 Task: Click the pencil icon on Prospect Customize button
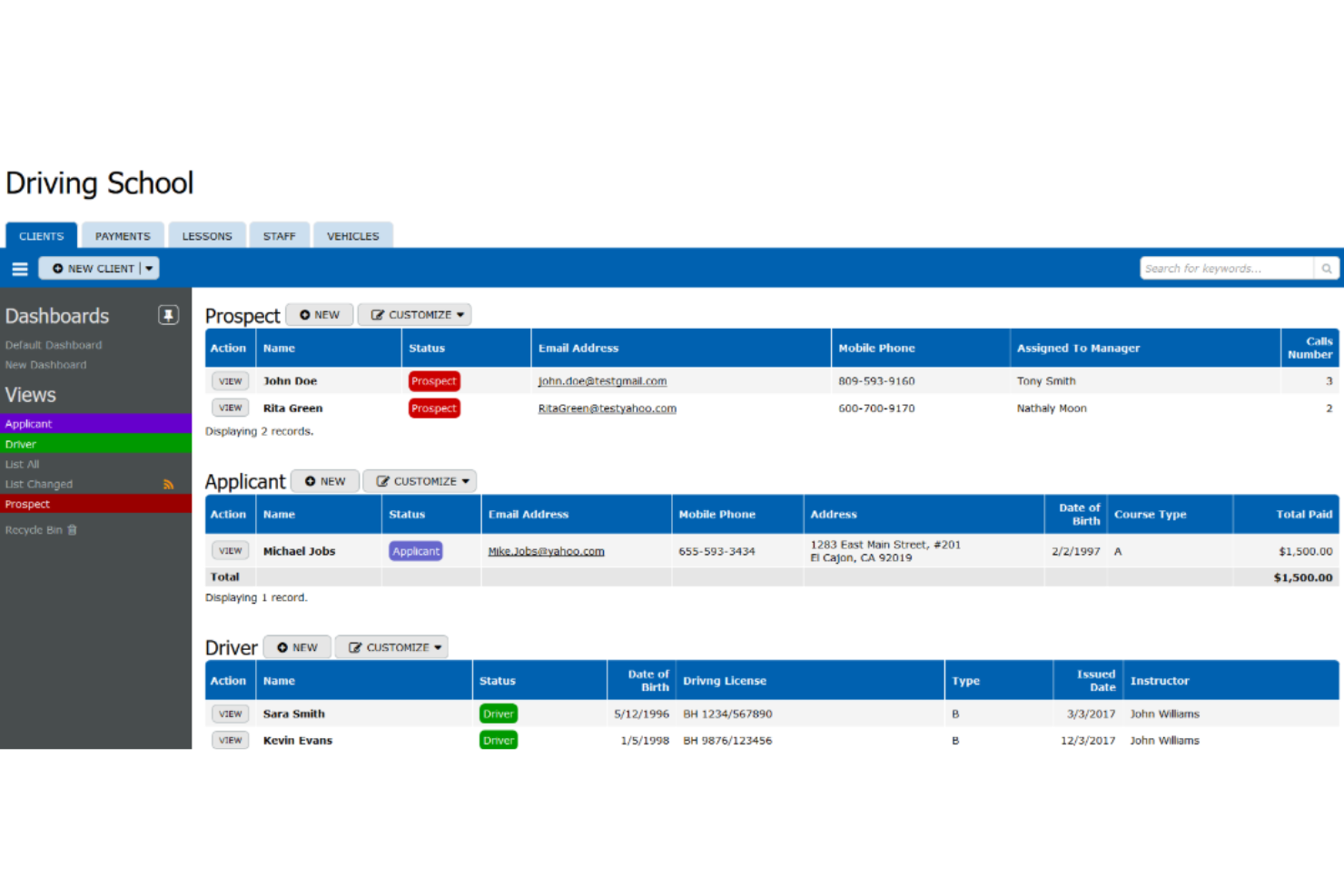coord(381,314)
